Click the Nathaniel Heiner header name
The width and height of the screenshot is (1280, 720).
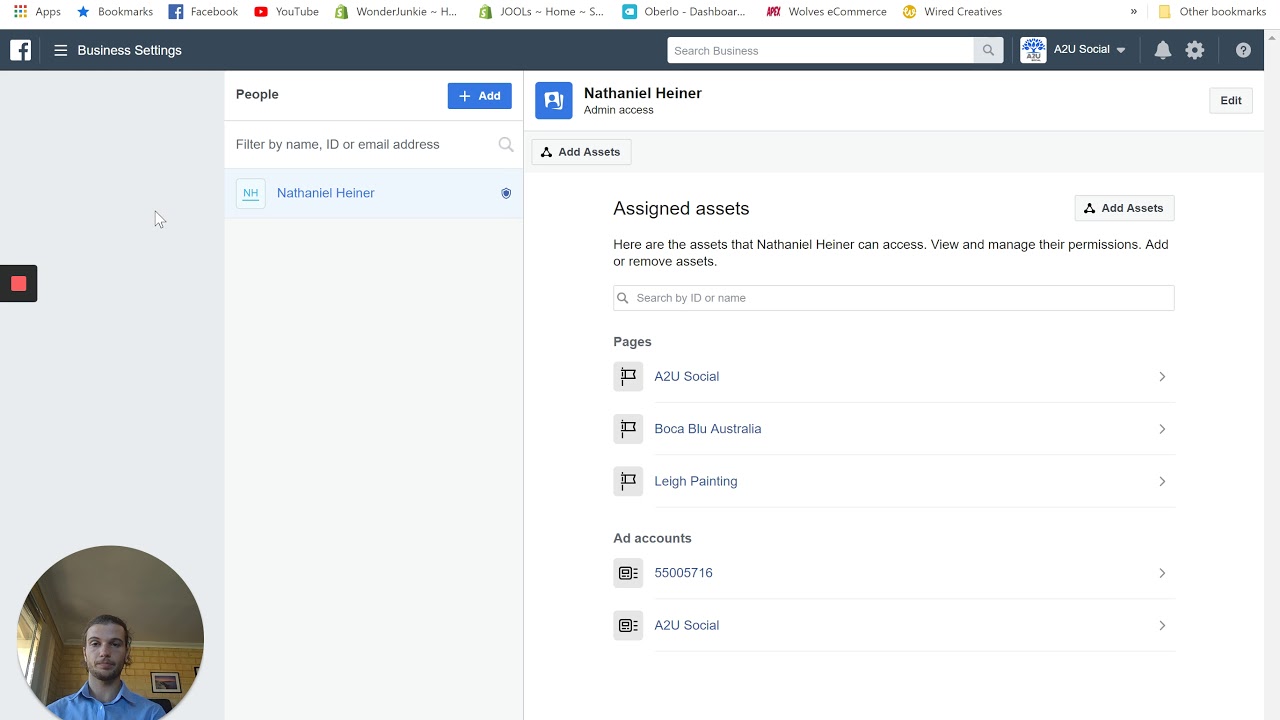(643, 93)
